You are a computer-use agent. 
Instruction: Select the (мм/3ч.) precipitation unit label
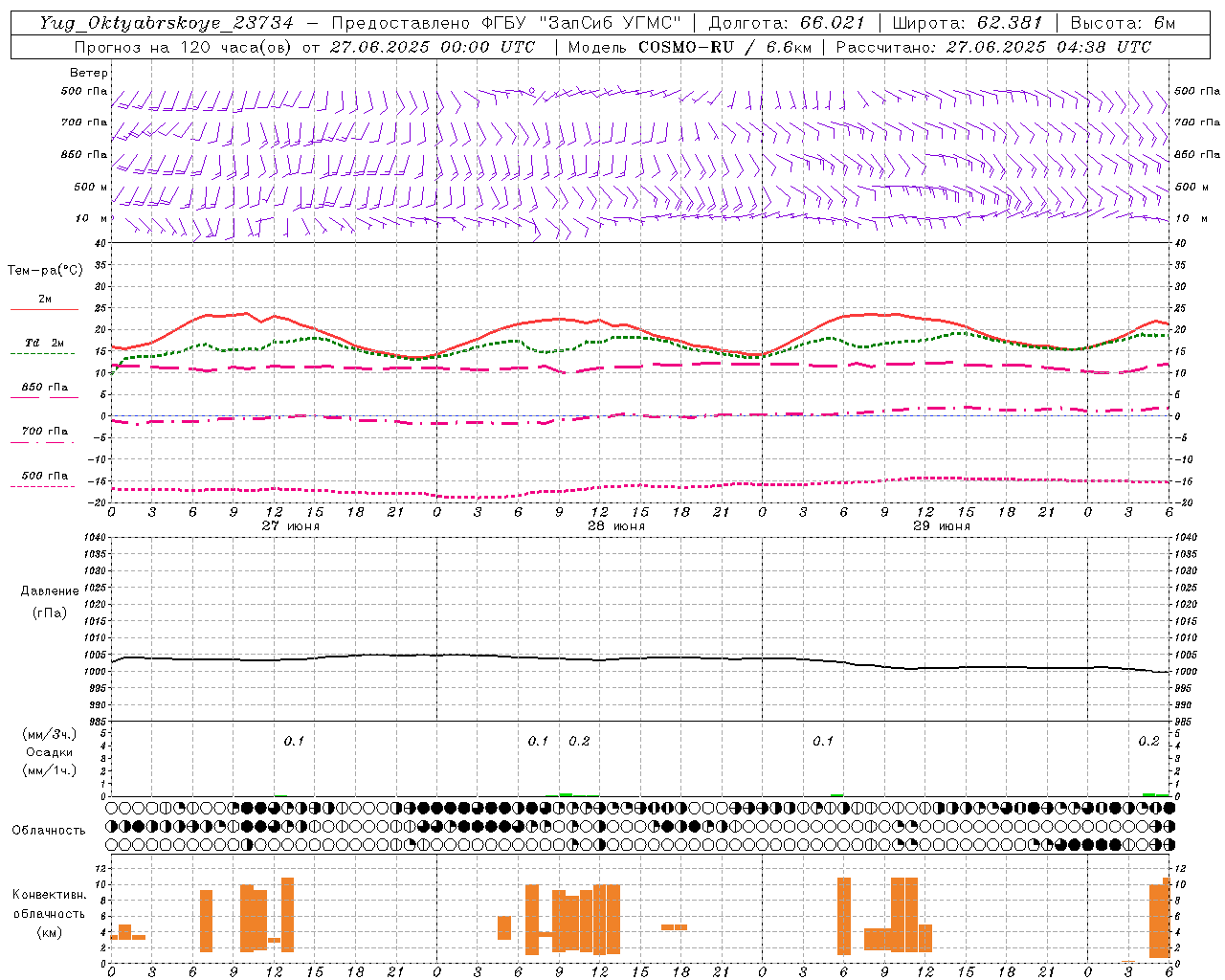point(50,734)
